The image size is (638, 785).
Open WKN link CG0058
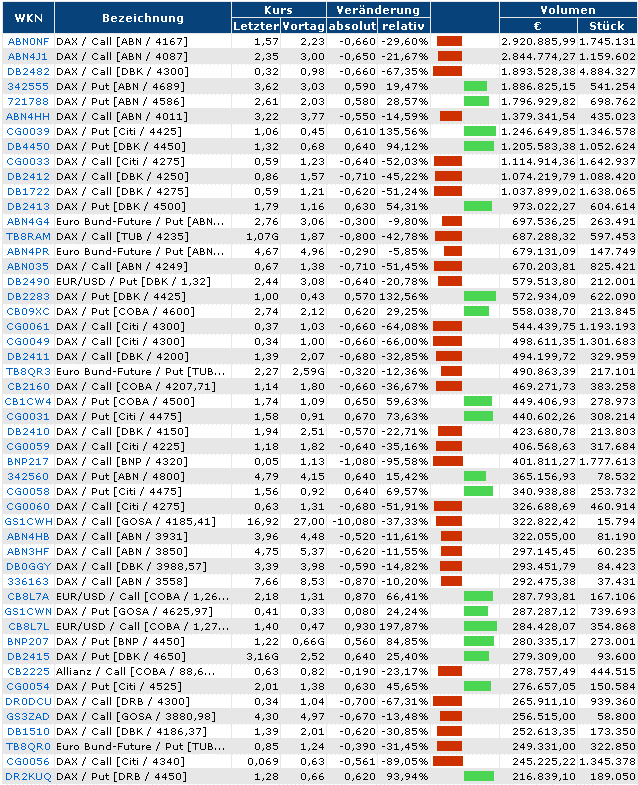click(28, 492)
